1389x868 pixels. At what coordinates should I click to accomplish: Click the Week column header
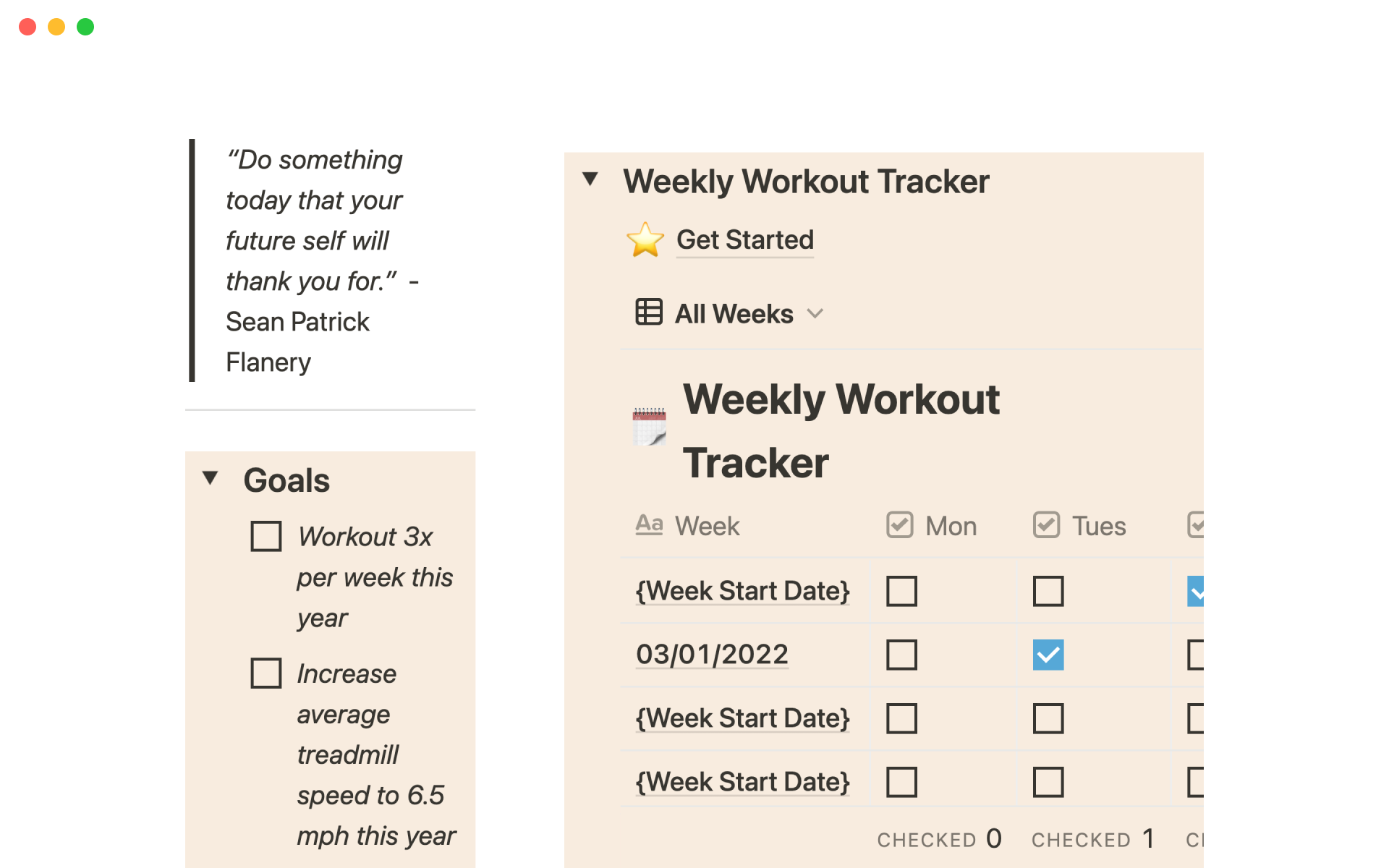(x=707, y=526)
